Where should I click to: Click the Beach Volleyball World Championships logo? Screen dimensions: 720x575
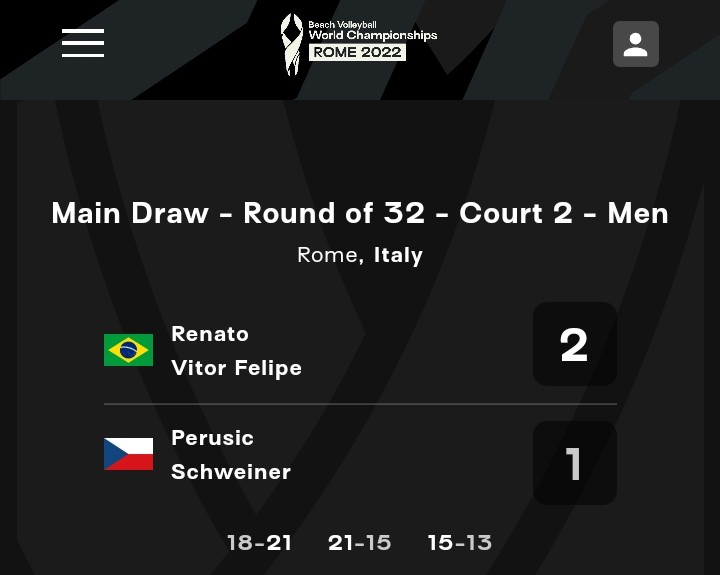pyautogui.click(x=359, y=44)
